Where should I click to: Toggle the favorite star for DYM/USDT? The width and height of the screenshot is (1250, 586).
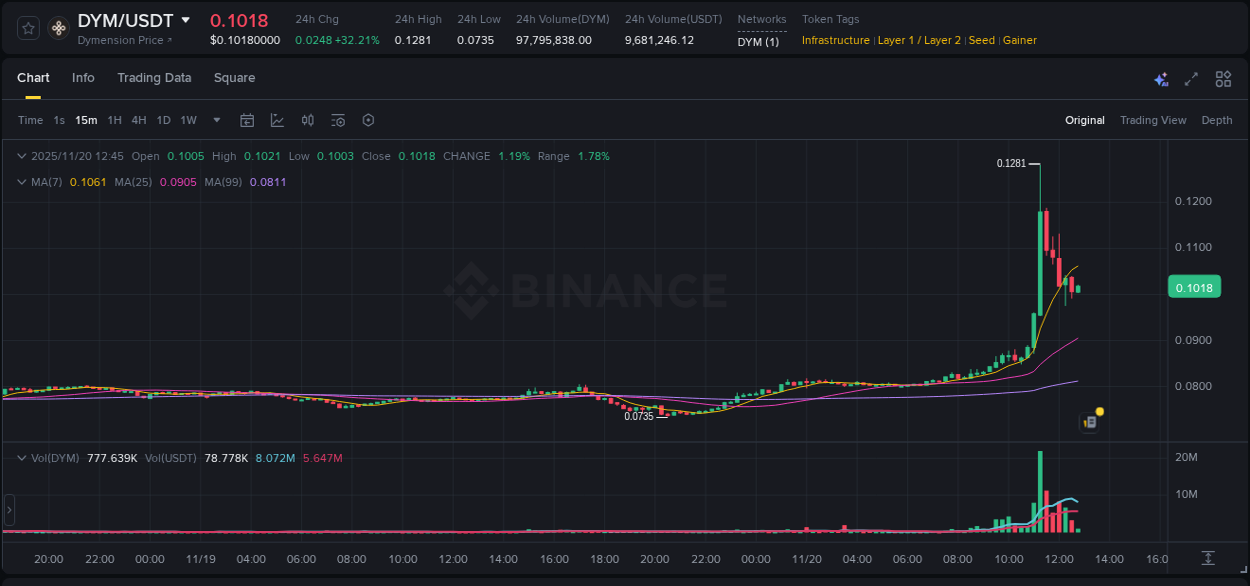(x=27, y=27)
